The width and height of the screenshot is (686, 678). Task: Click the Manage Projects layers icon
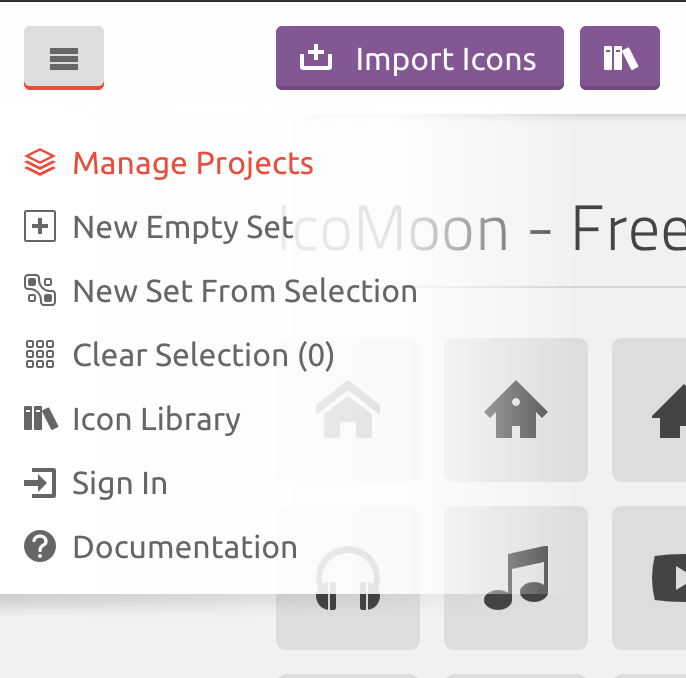click(x=40, y=162)
